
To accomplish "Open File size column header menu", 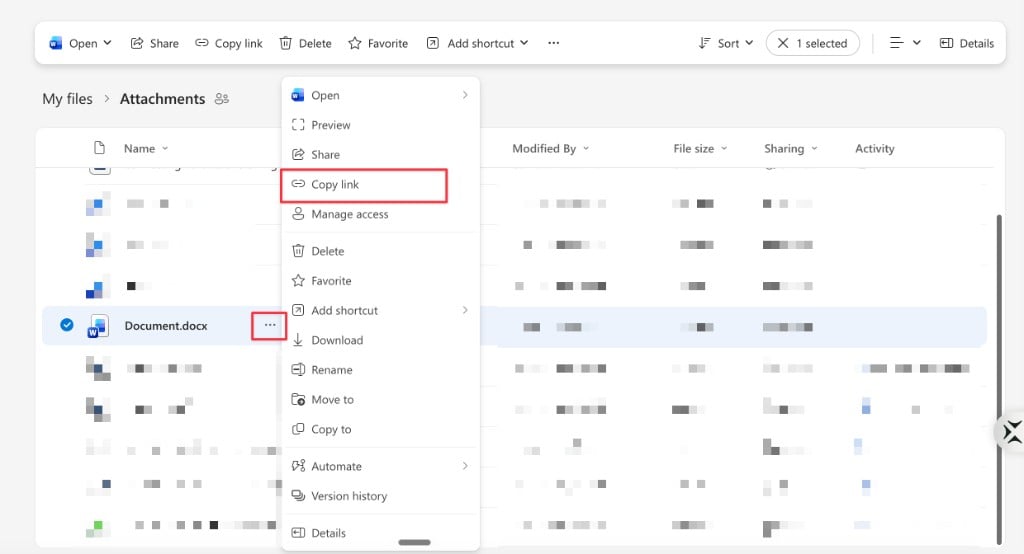I will (700, 148).
